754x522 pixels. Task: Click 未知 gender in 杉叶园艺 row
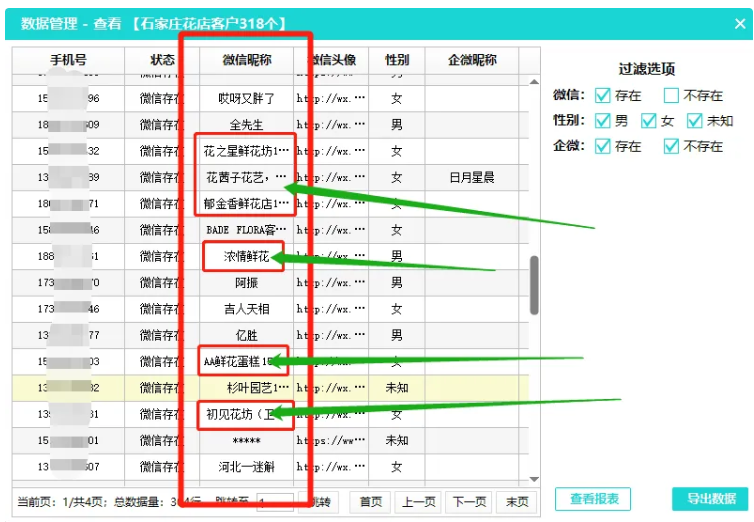click(397, 388)
